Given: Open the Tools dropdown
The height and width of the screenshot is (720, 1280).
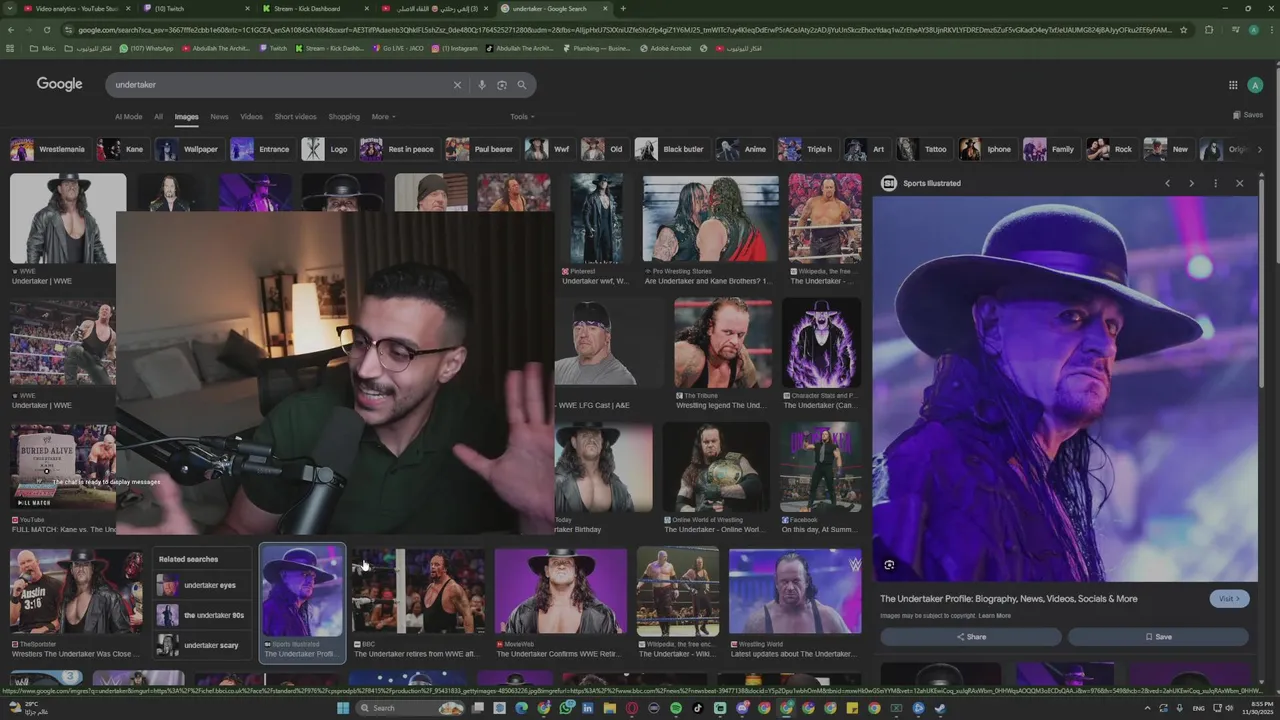Looking at the screenshot, I should [x=522, y=117].
